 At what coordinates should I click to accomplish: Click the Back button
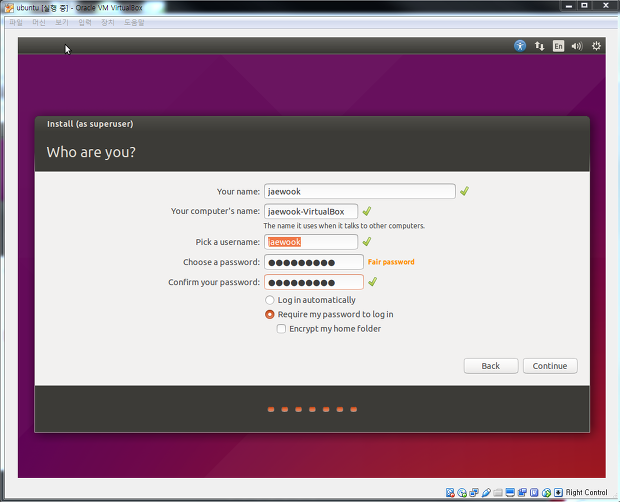[491, 366]
